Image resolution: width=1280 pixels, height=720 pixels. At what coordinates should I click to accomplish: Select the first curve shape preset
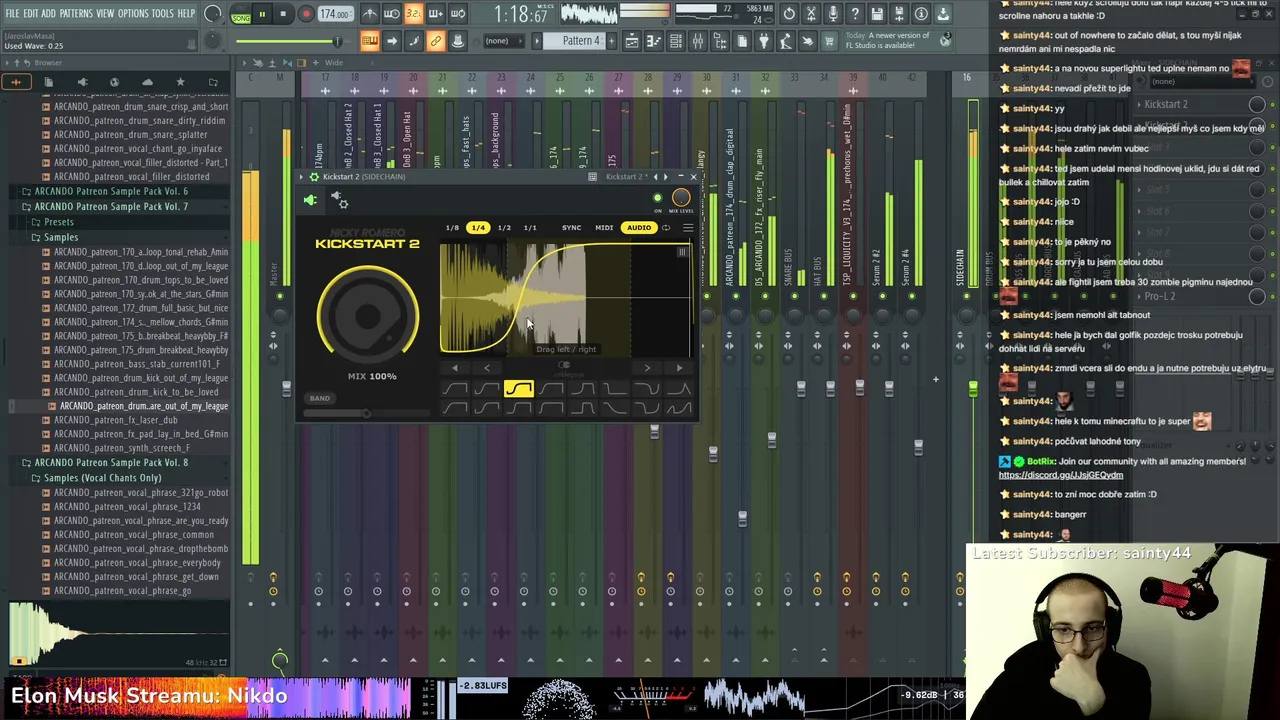click(455, 388)
